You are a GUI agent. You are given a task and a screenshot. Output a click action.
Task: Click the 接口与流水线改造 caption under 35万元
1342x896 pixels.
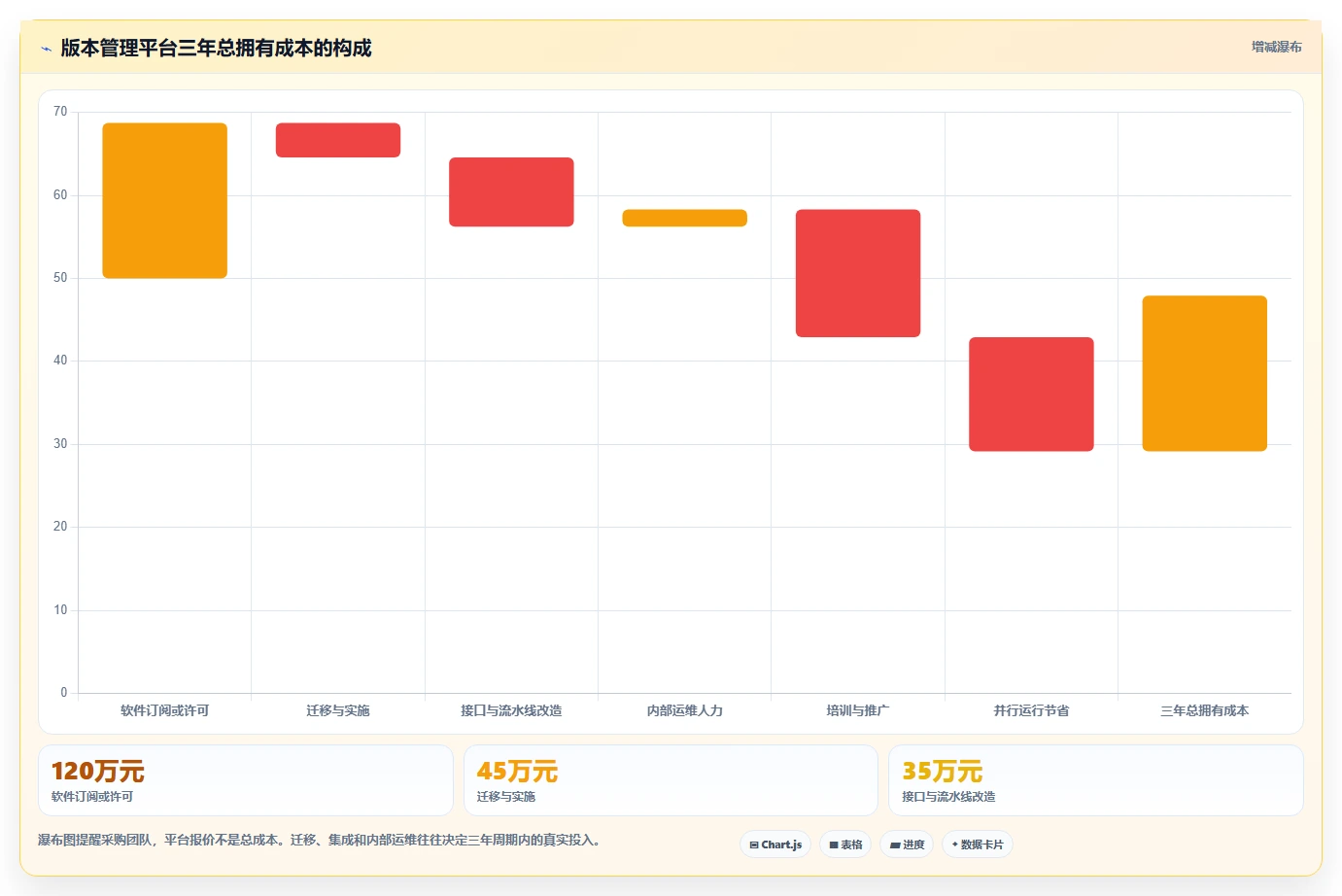pyautogui.click(x=948, y=796)
